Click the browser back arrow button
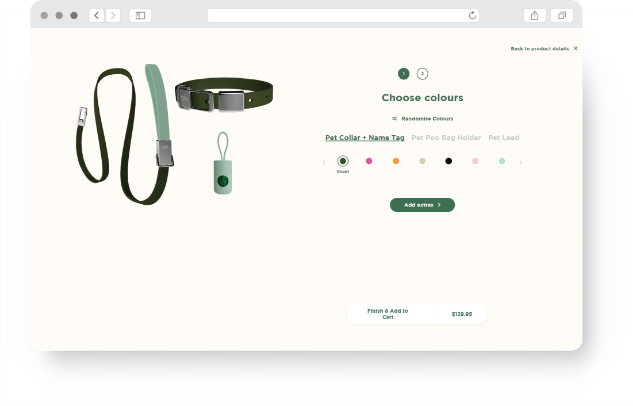This screenshot has width=633, height=406. pos(96,15)
